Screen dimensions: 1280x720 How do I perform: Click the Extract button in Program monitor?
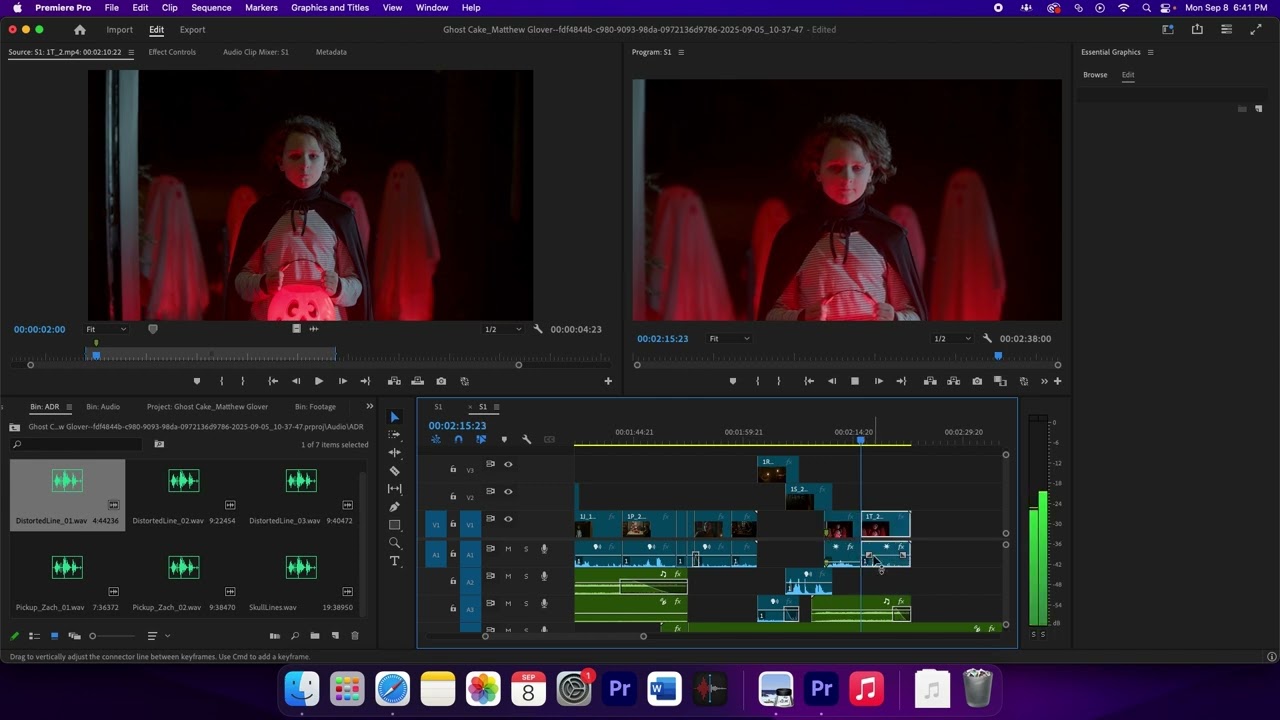tap(953, 381)
